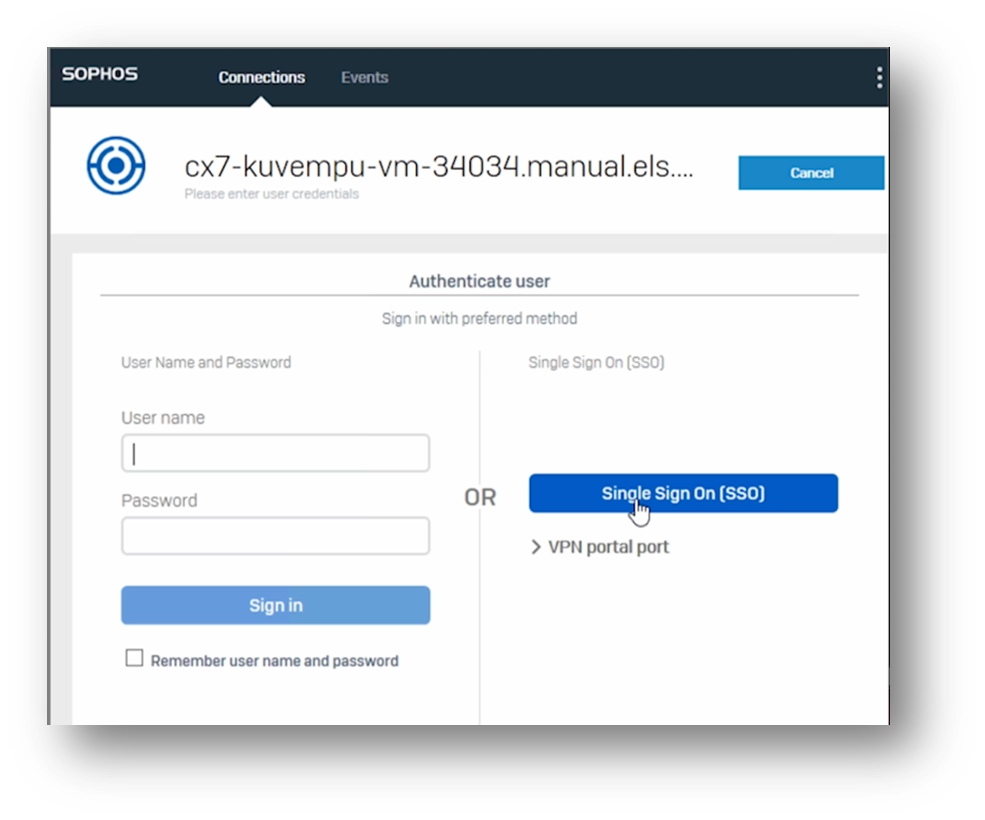
Task: Authenticate with Single Sign On (SSO)
Action: 683,493
